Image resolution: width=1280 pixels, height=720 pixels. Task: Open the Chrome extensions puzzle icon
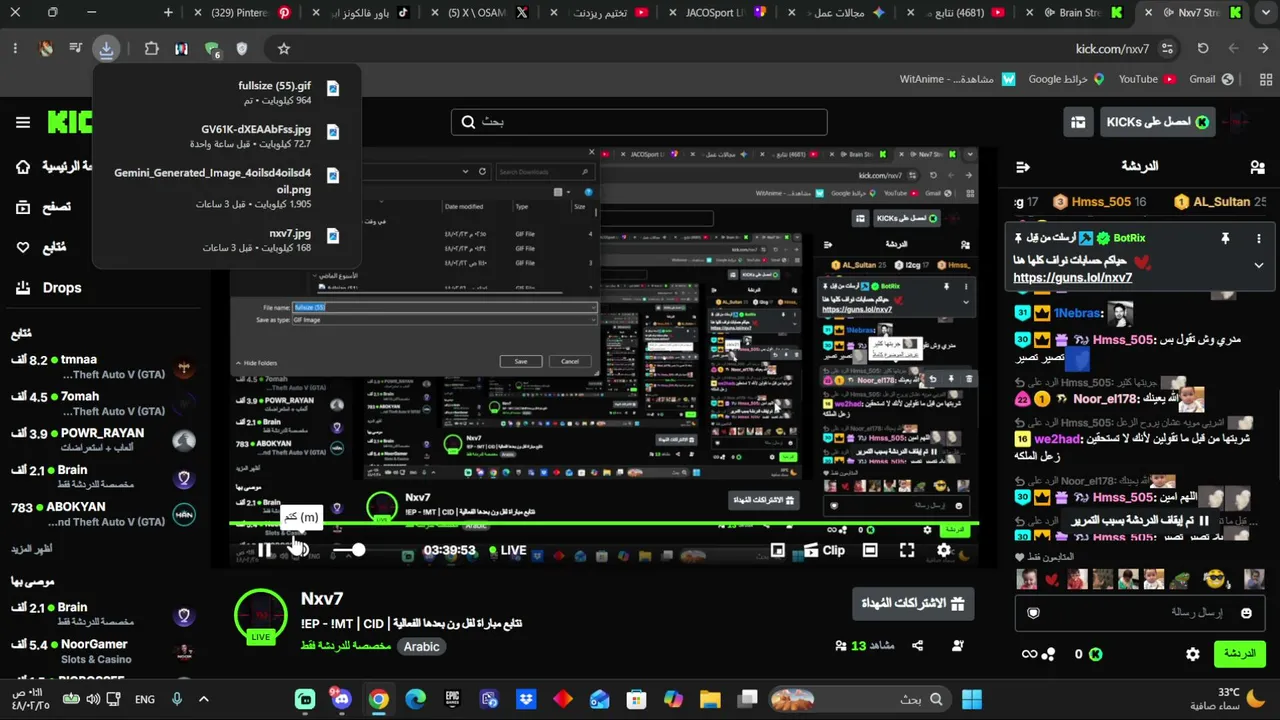click(151, 48)
